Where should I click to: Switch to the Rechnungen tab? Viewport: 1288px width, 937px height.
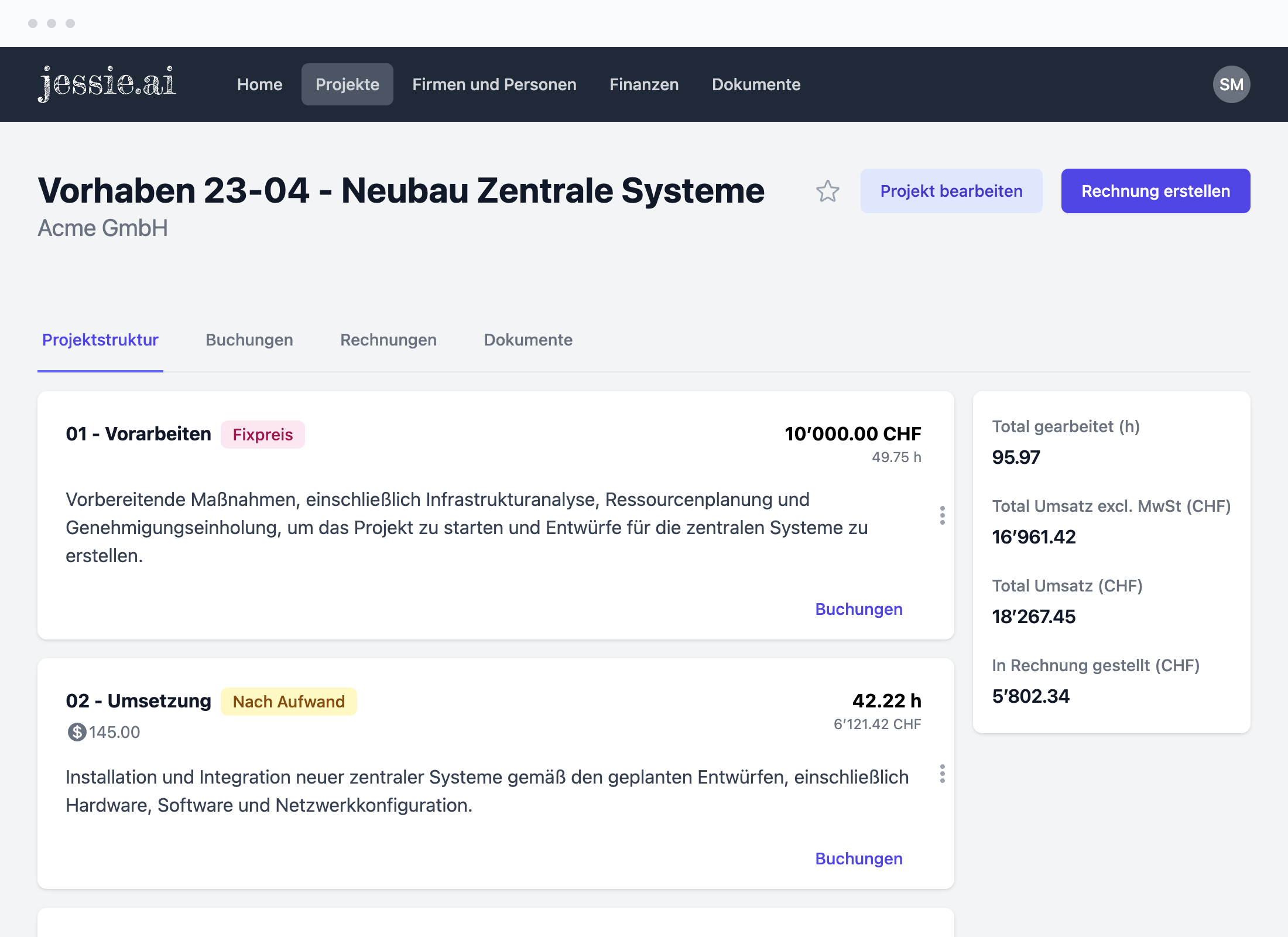[x=388, y=340]
